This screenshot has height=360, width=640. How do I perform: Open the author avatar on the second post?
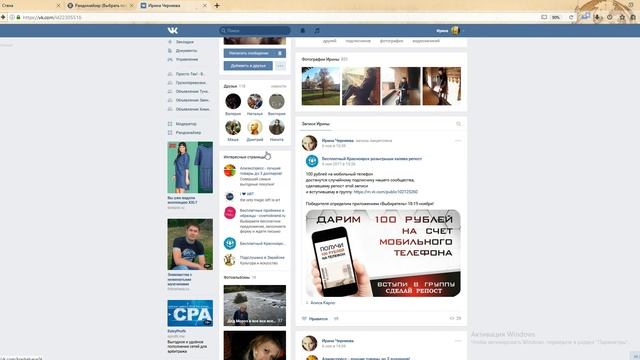click(309, 343)
